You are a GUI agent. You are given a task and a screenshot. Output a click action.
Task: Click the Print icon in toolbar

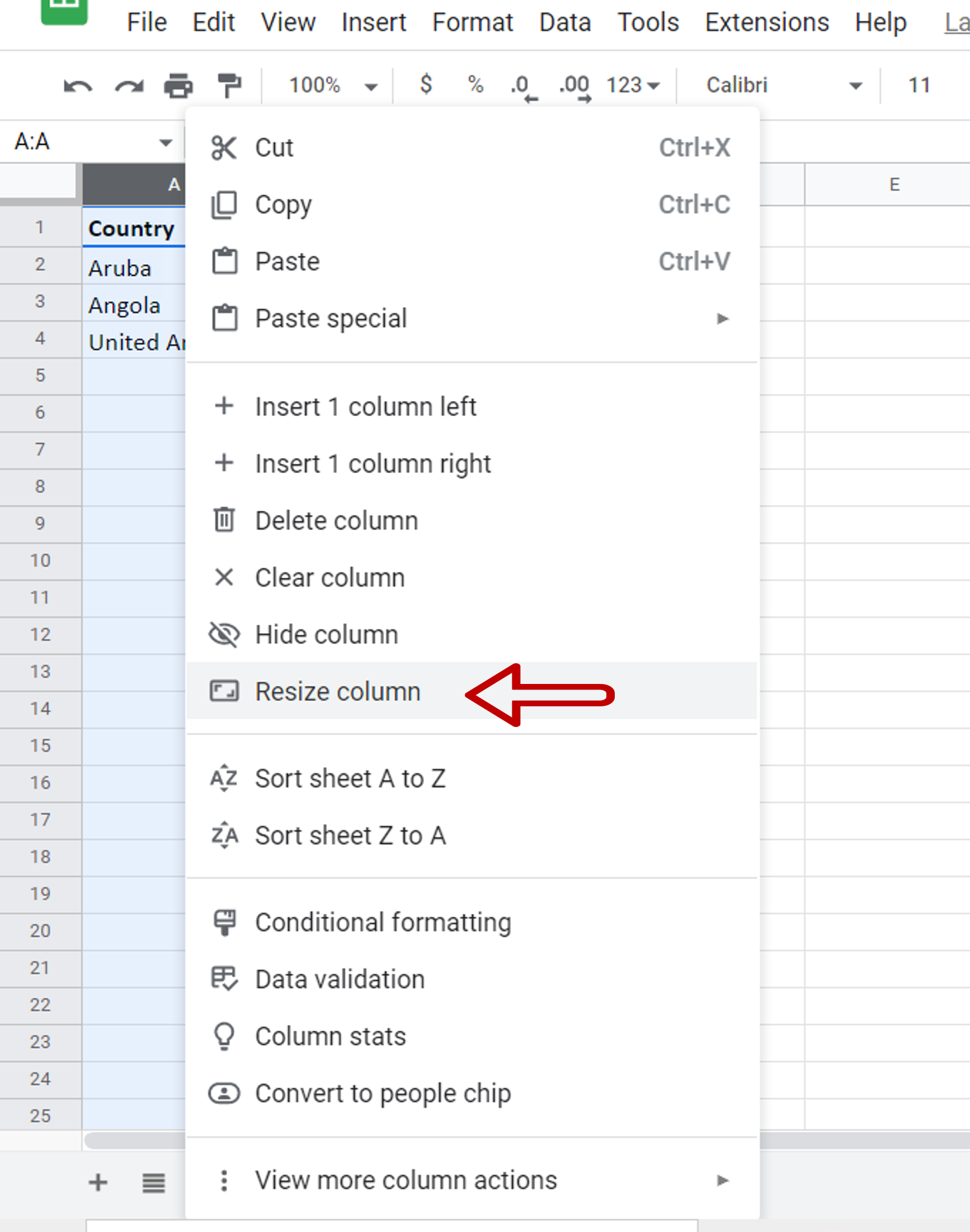pos(178,86)
